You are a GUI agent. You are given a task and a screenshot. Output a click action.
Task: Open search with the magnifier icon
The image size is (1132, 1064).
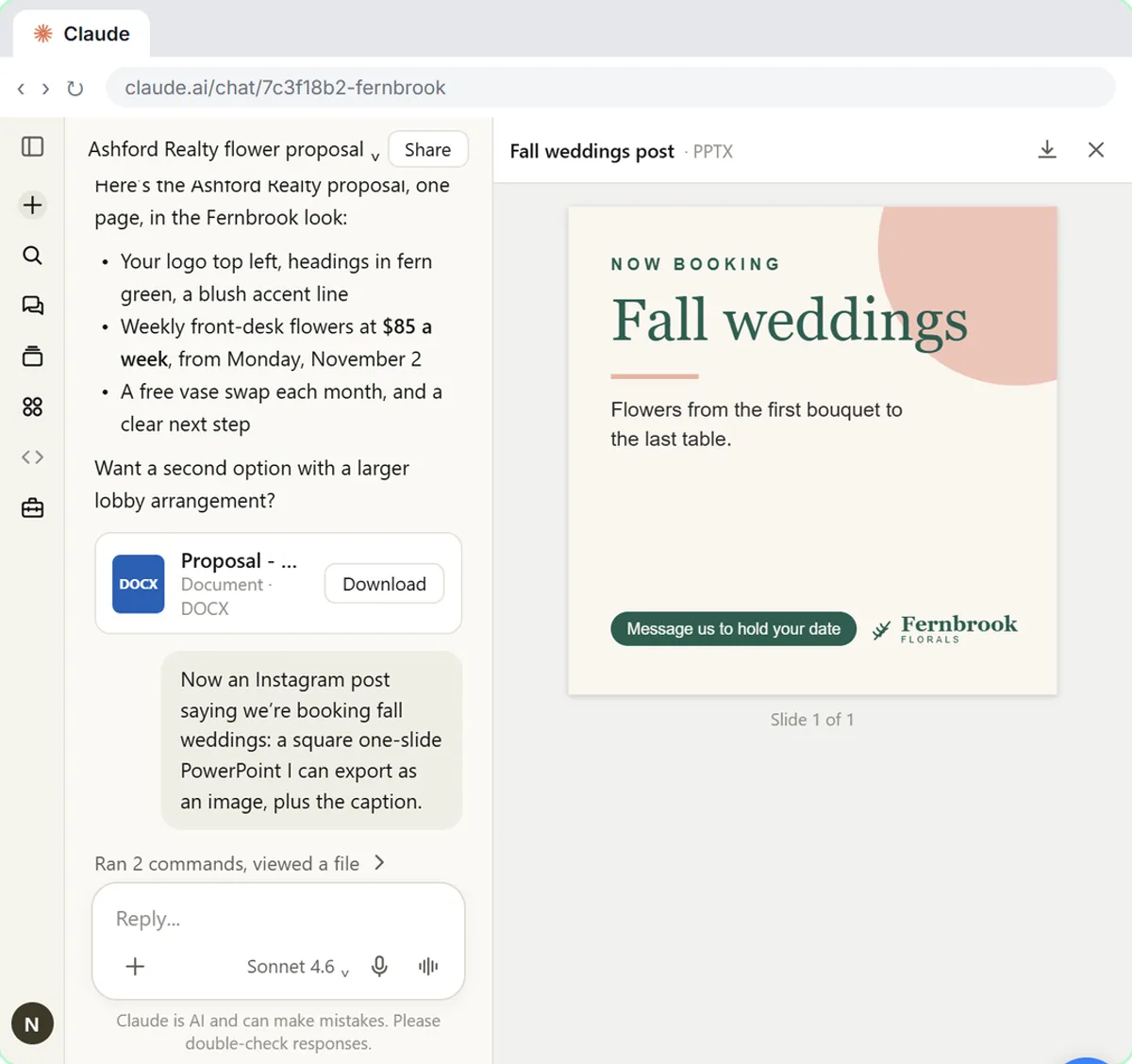pos(32,256)
